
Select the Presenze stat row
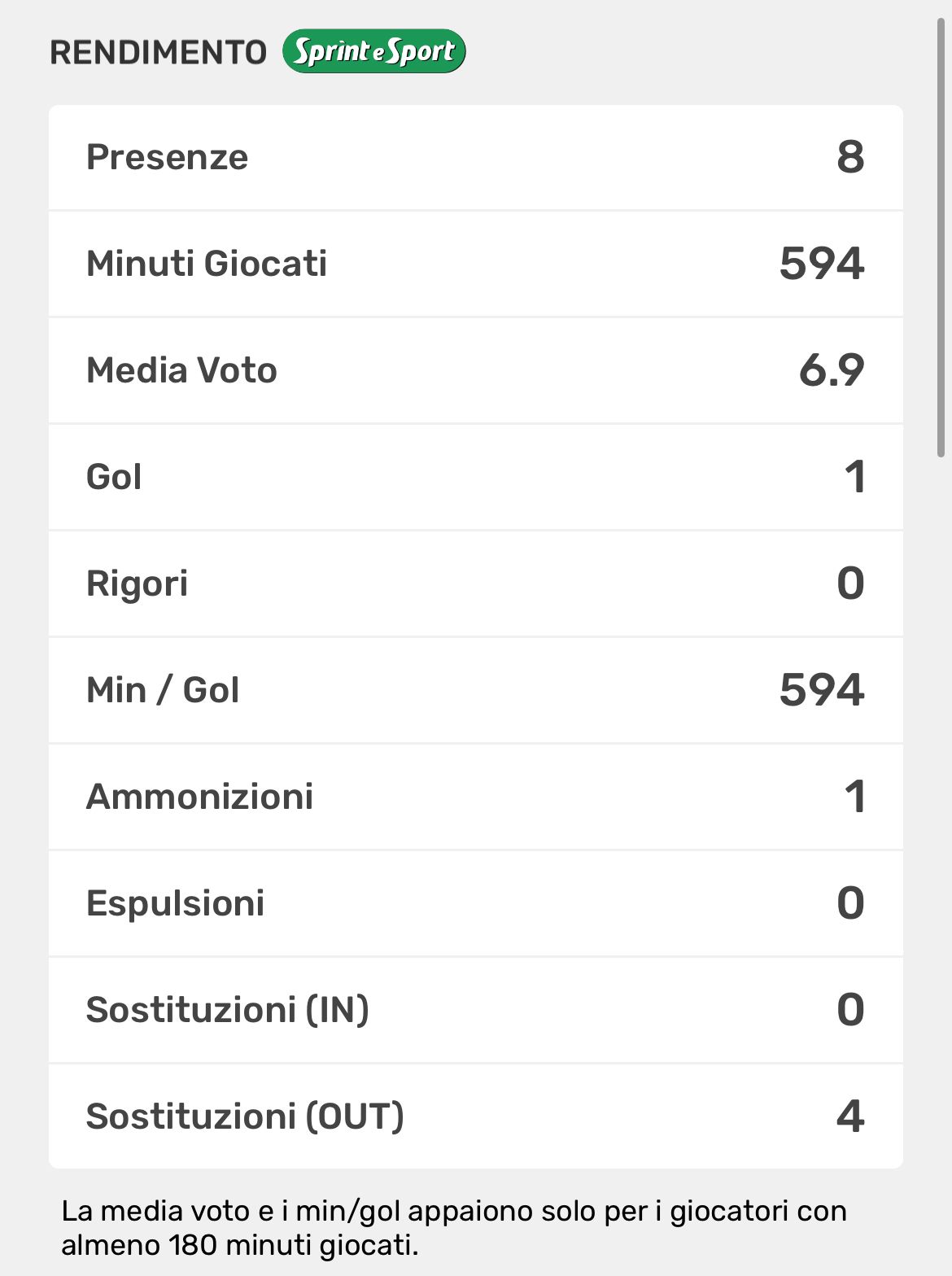[x=475, y=157]
